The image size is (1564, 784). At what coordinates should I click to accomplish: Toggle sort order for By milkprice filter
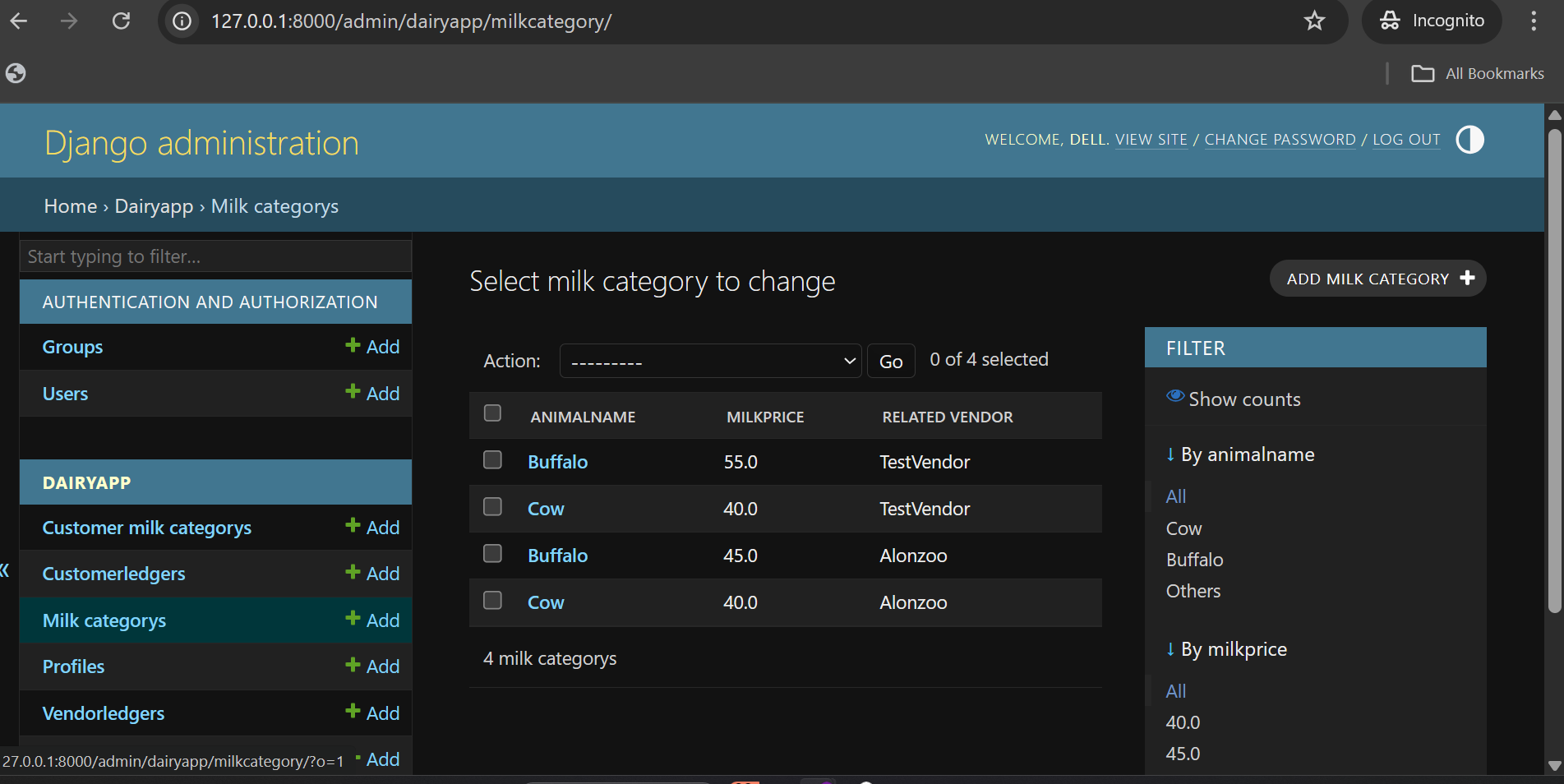click(x=1170, y=649)
